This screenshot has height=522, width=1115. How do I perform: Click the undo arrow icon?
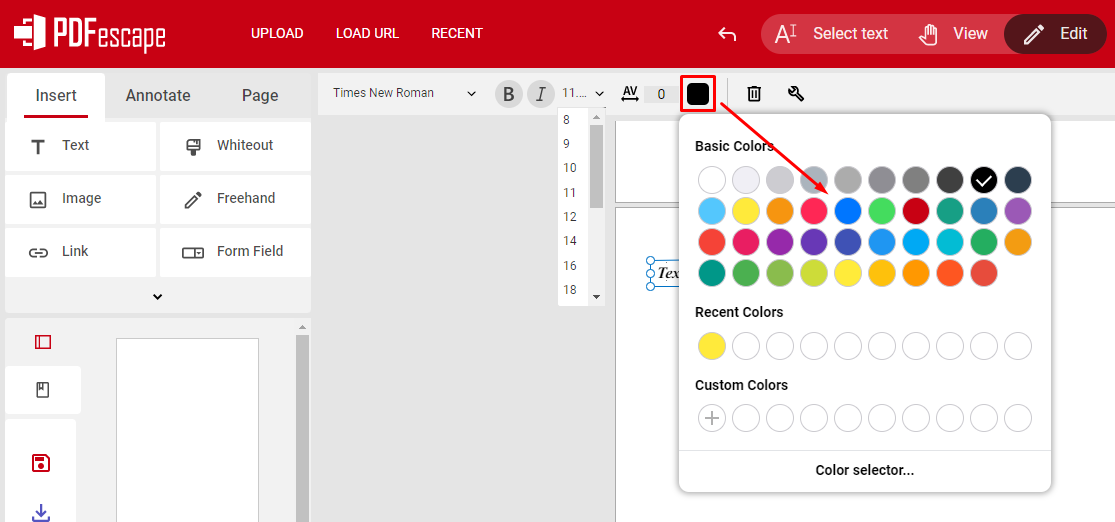pyautogui.click(x=727, y=33)
